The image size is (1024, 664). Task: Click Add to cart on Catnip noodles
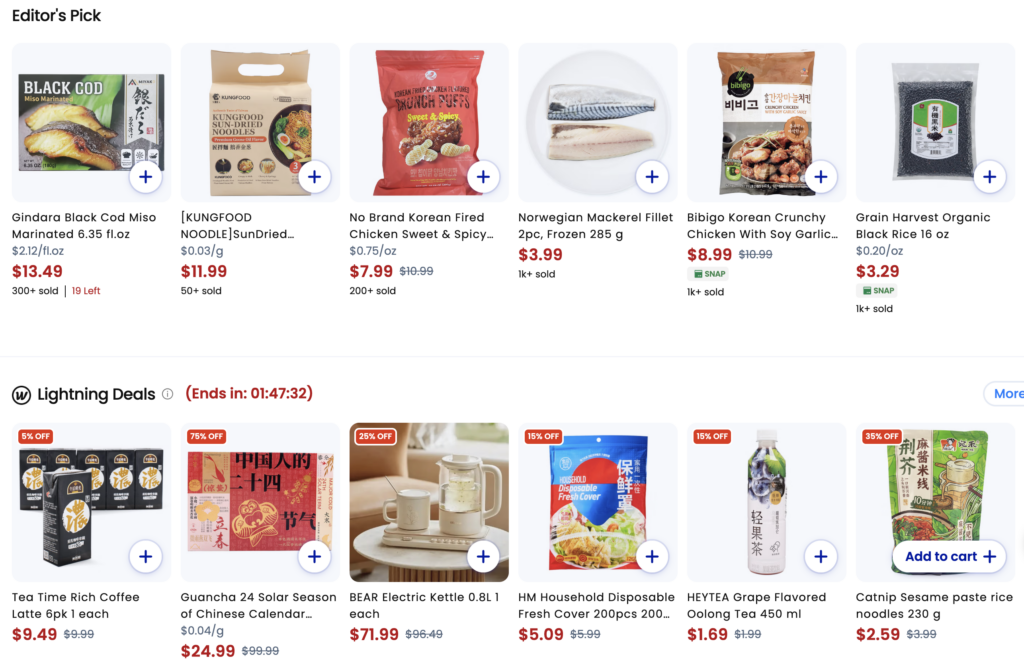tap(950, 556)
